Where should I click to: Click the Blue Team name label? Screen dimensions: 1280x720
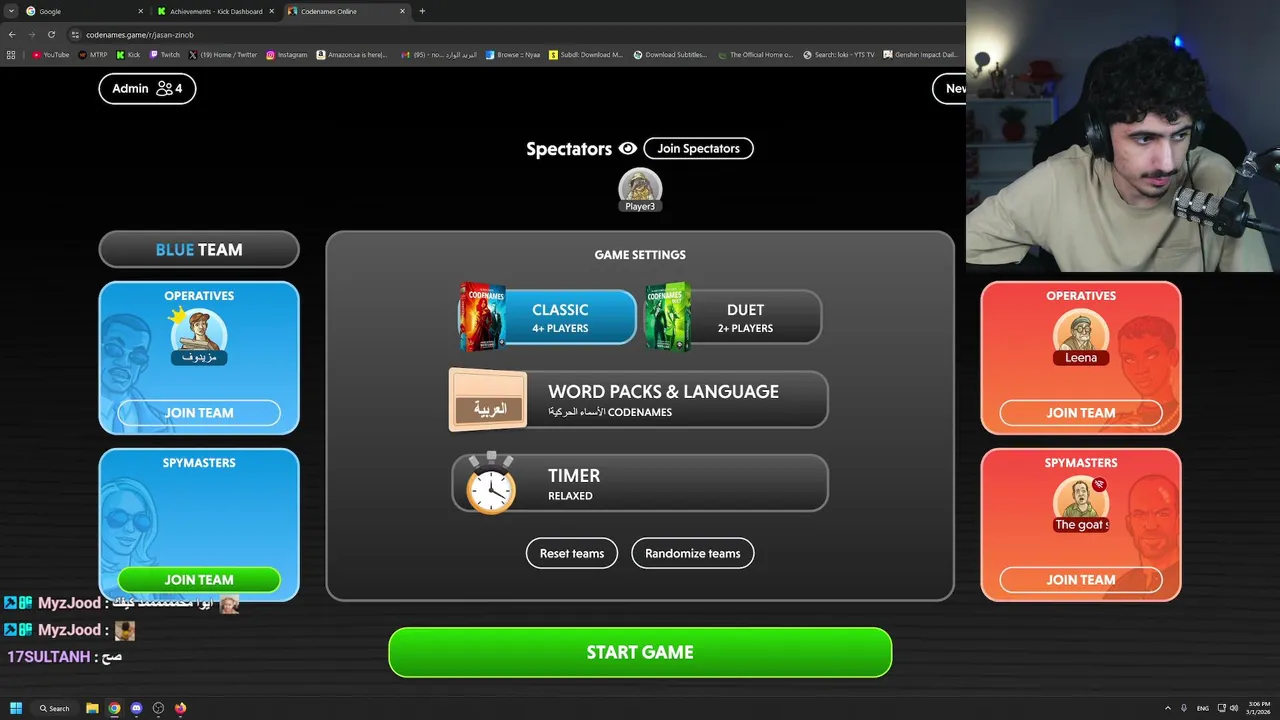point(199,250)
